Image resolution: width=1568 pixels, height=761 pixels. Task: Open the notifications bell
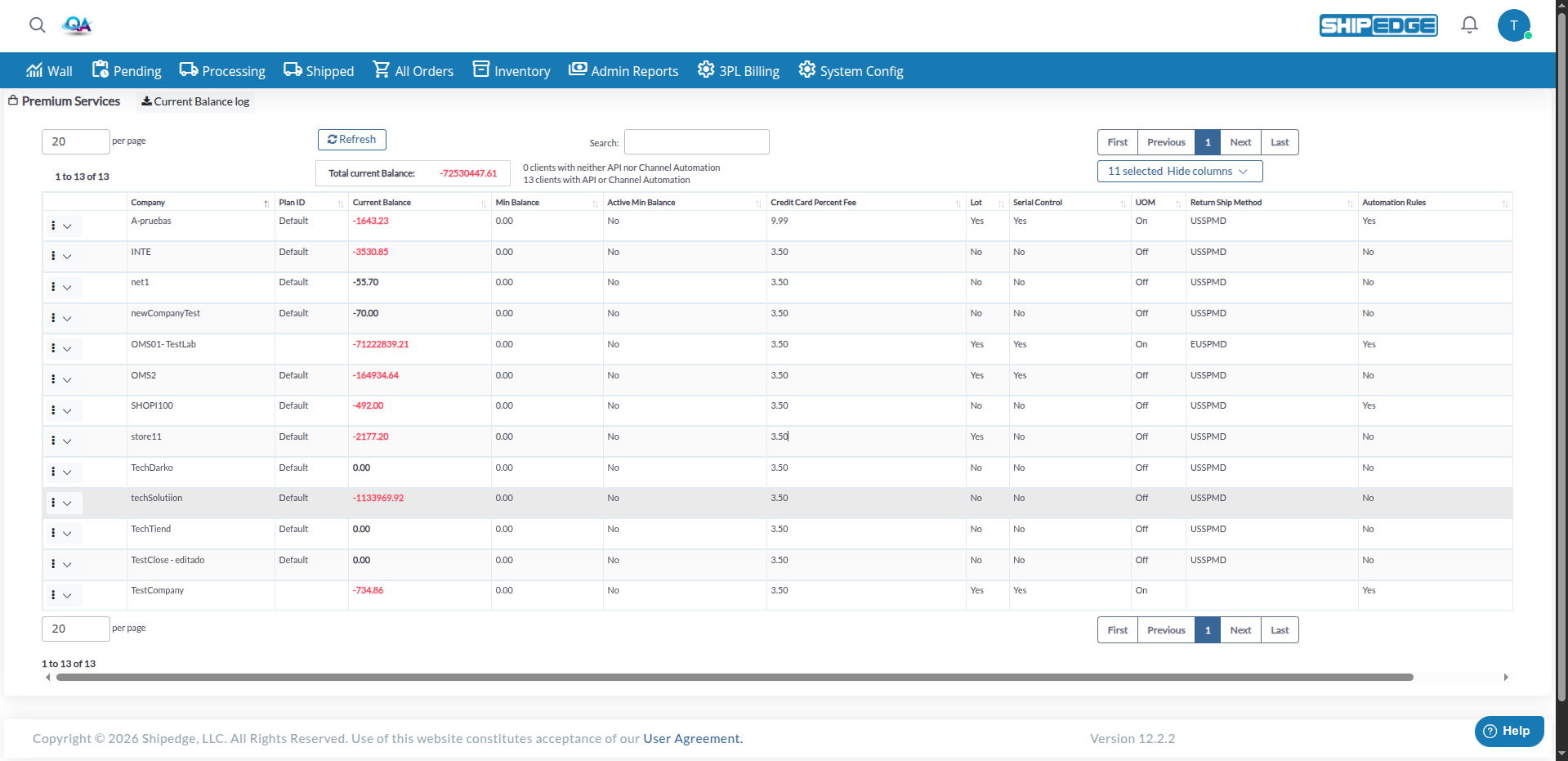tap(1469, 25)
